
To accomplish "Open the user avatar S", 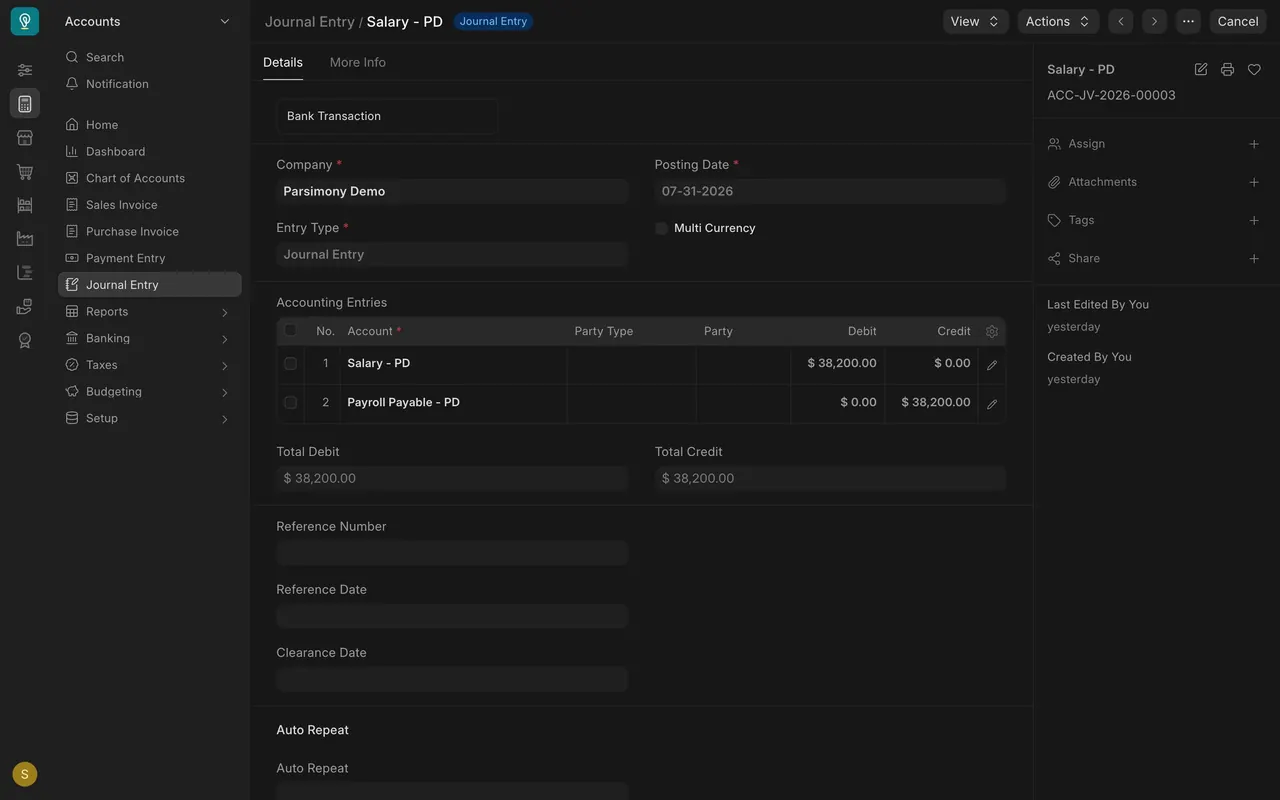I will 25,774.
